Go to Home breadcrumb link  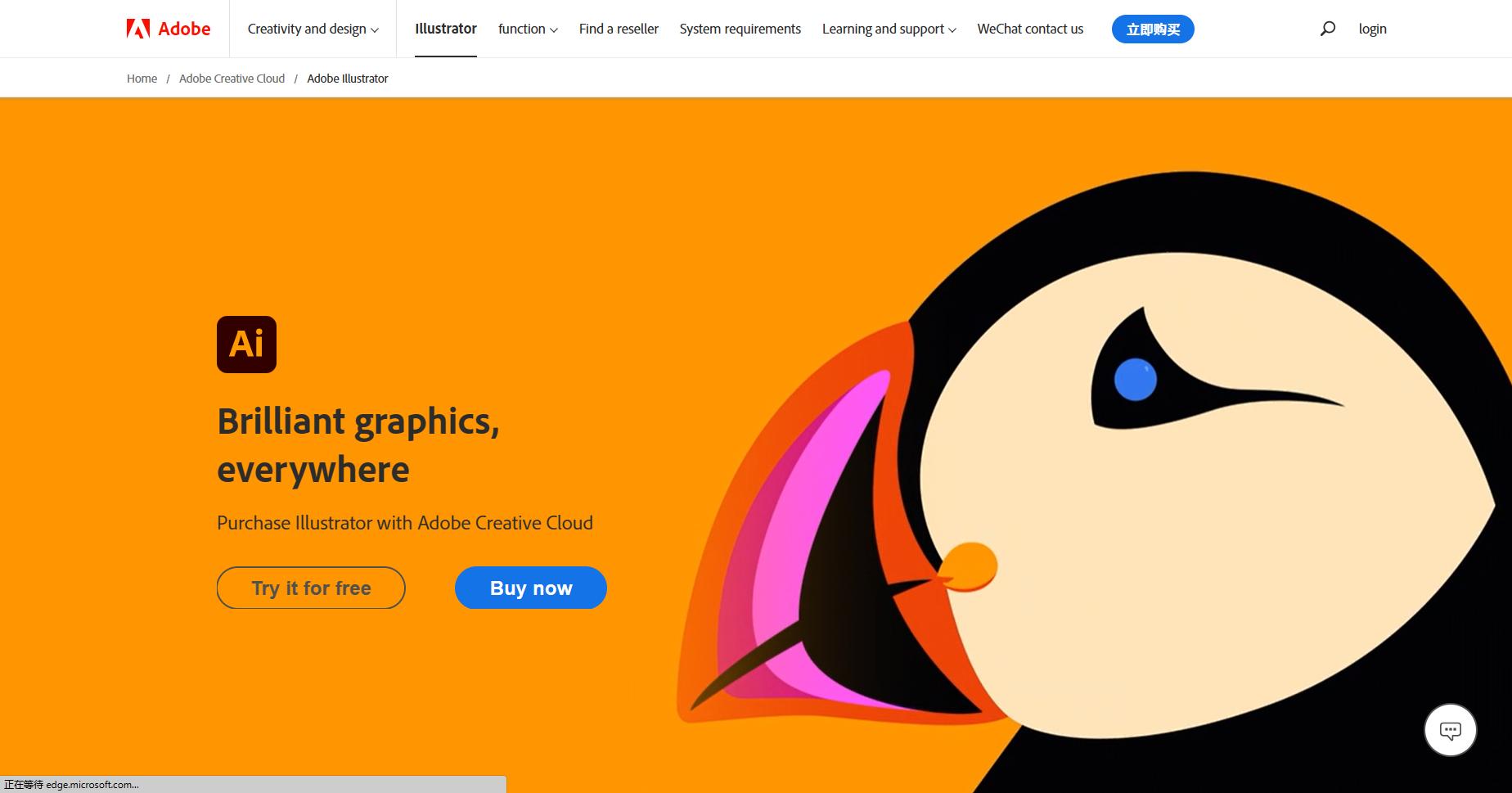tap(142, 79)
